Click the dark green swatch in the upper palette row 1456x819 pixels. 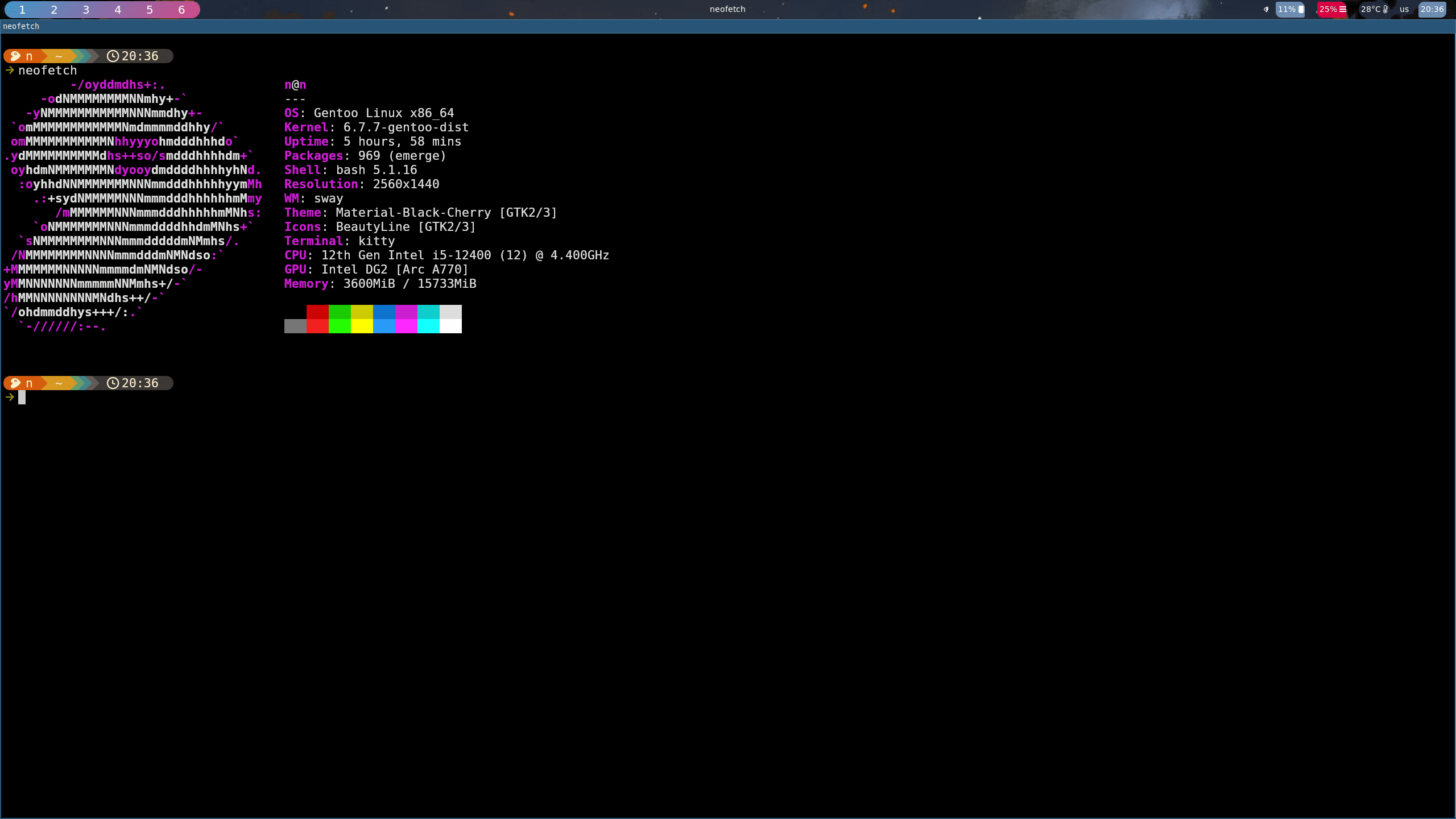coord(340,312)
